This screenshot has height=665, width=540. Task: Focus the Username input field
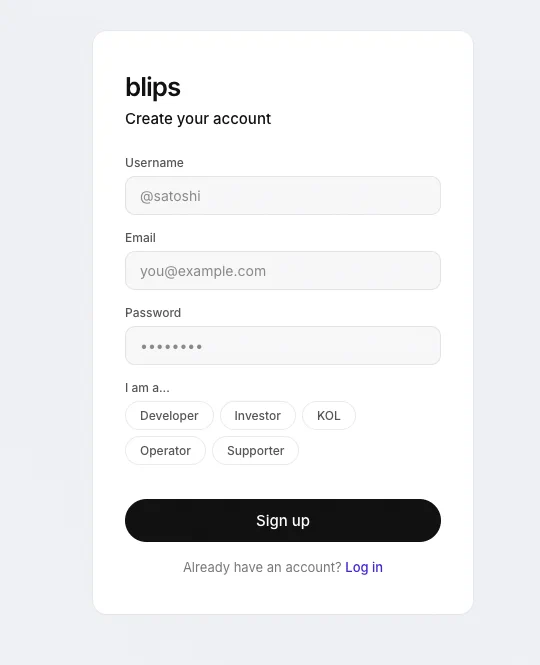(283, 196)
